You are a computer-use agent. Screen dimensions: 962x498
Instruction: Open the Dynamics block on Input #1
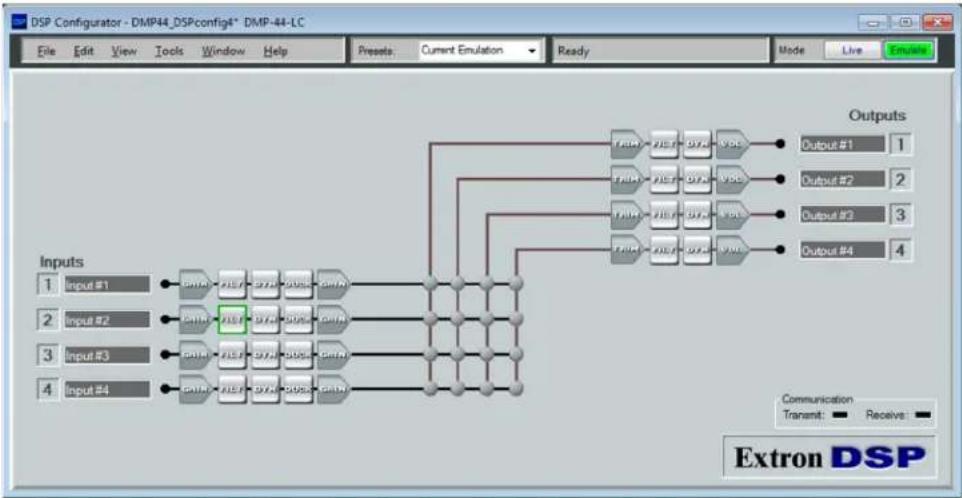click(265, 284)
